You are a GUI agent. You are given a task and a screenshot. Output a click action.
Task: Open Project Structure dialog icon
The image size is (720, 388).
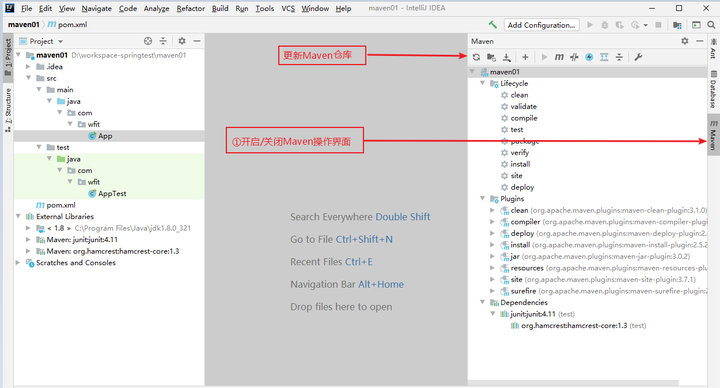[x=677, y=25]
